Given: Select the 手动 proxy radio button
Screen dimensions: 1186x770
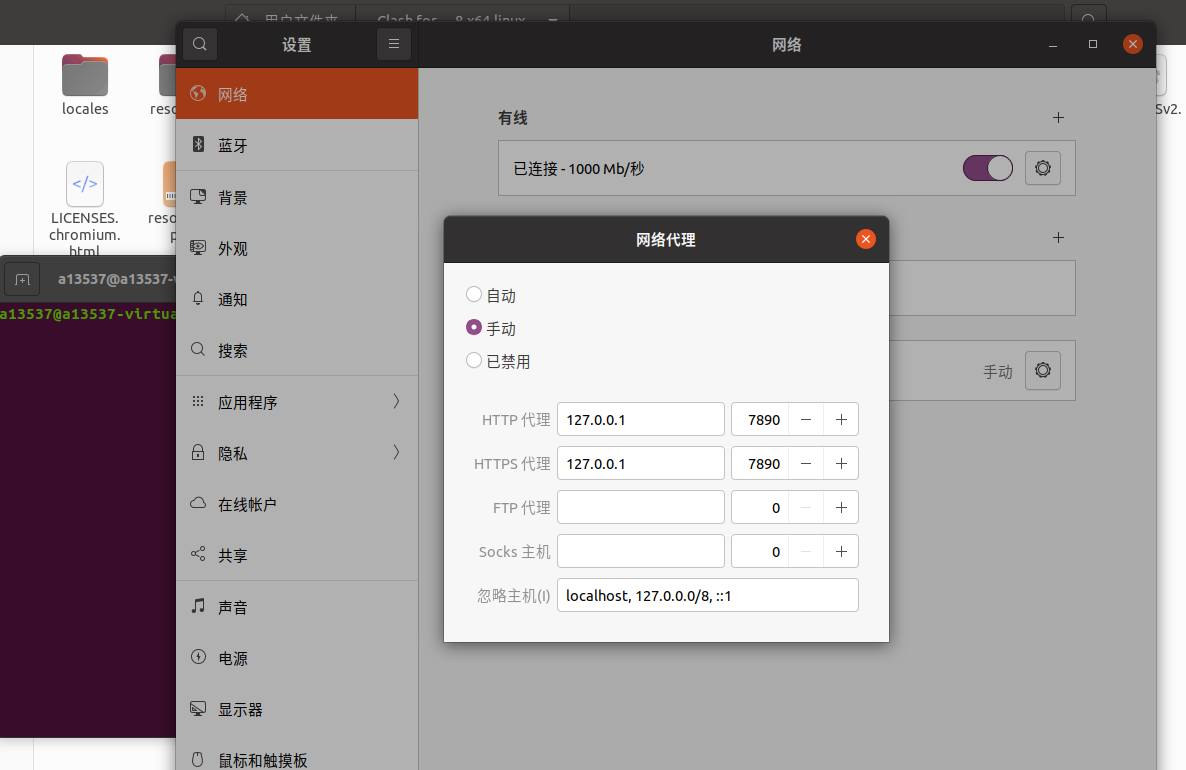Looking at the screenshot, I should 473,327.
